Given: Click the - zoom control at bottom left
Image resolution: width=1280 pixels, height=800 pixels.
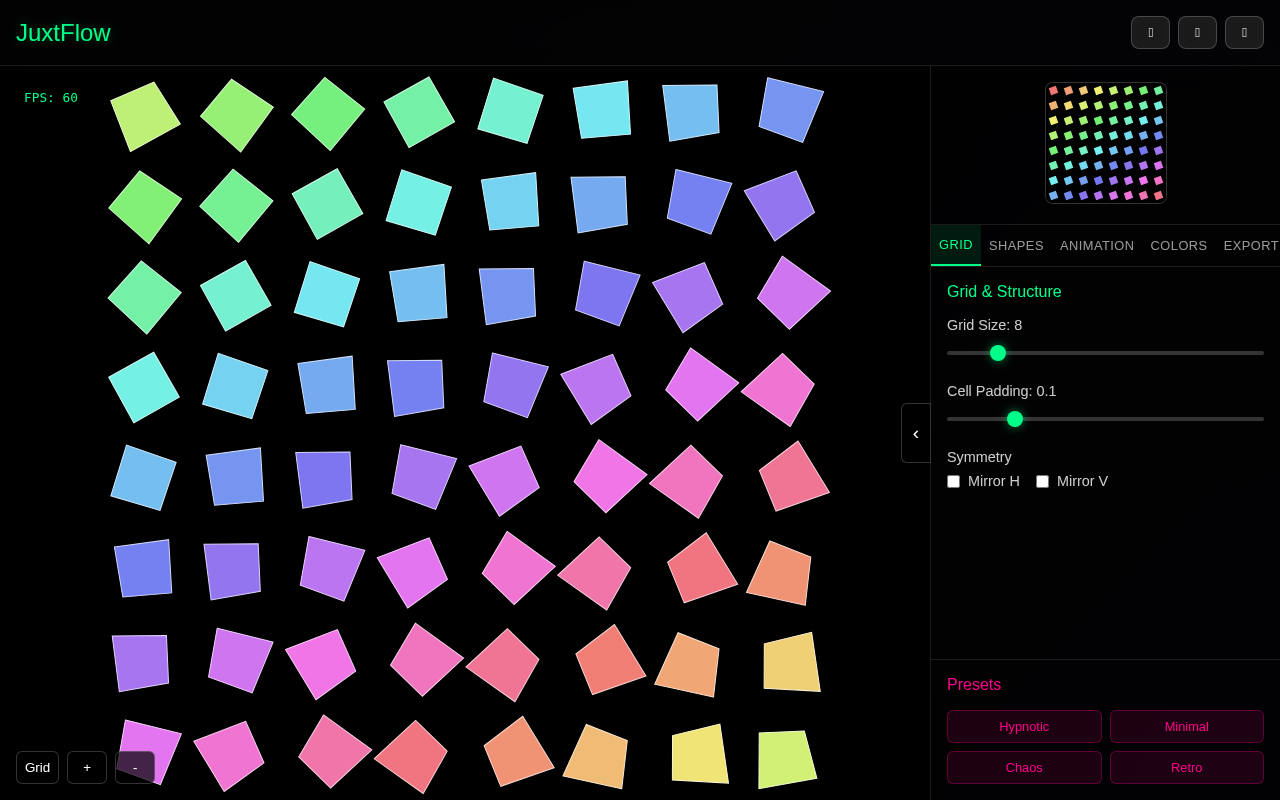Looking at the screenshot, I should (135, 767).
